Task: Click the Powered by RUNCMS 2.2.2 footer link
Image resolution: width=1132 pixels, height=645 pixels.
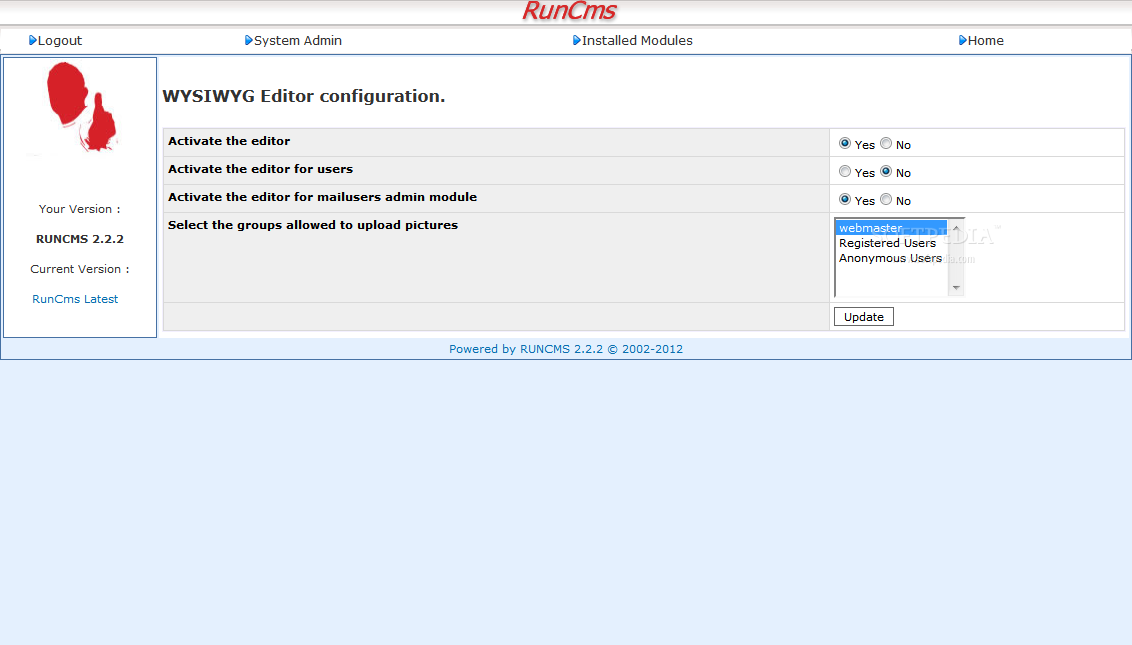Action: pos(566,349)
